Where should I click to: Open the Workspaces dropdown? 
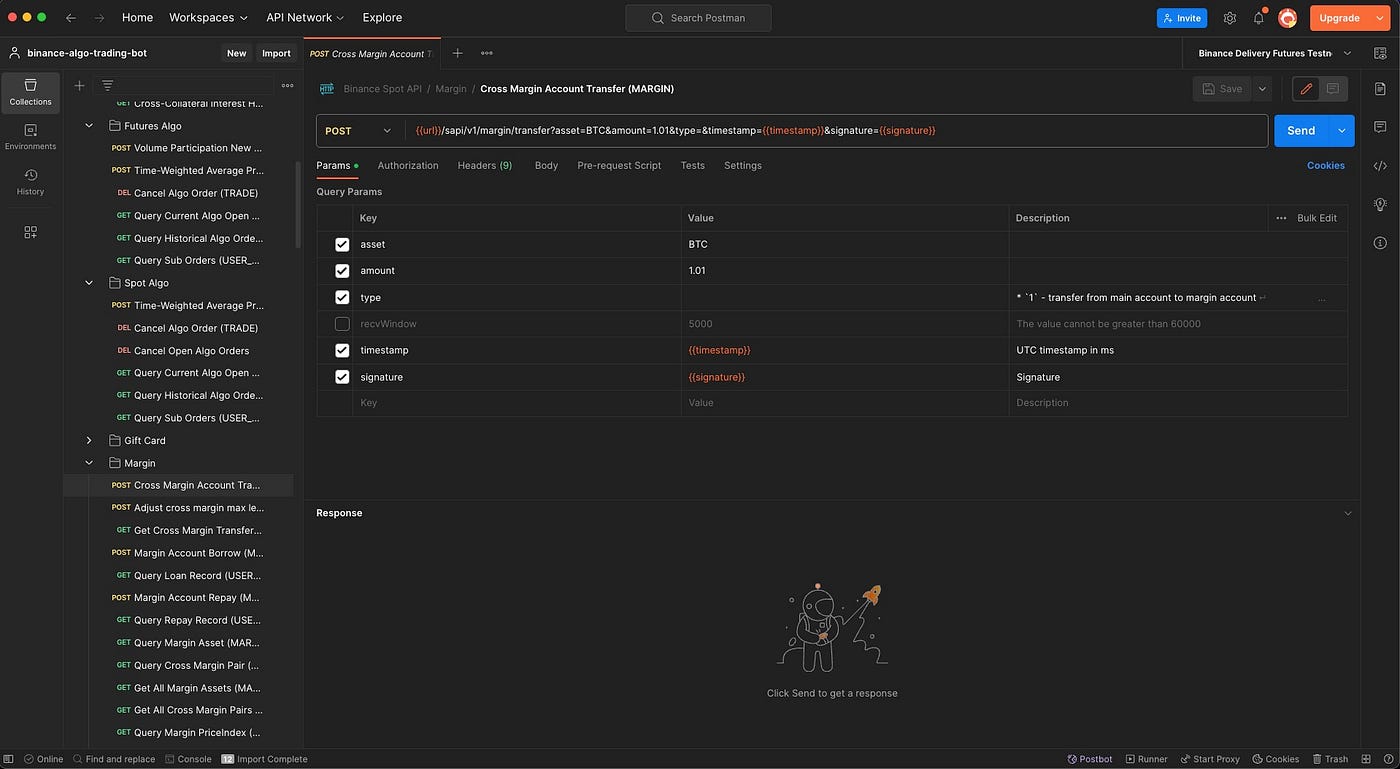click(x=208, y=18)
